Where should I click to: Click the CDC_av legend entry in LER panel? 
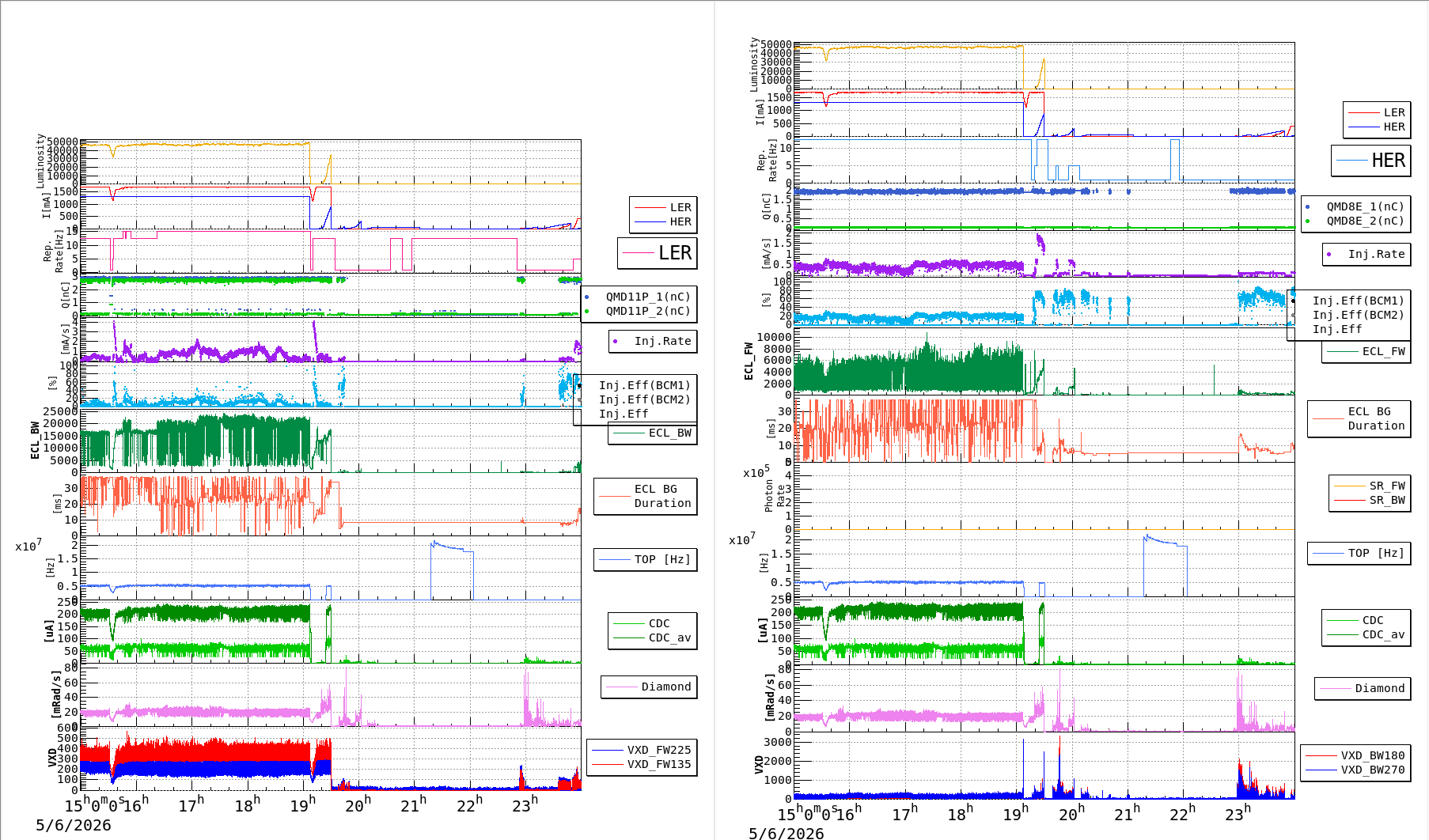pos(653,638)
